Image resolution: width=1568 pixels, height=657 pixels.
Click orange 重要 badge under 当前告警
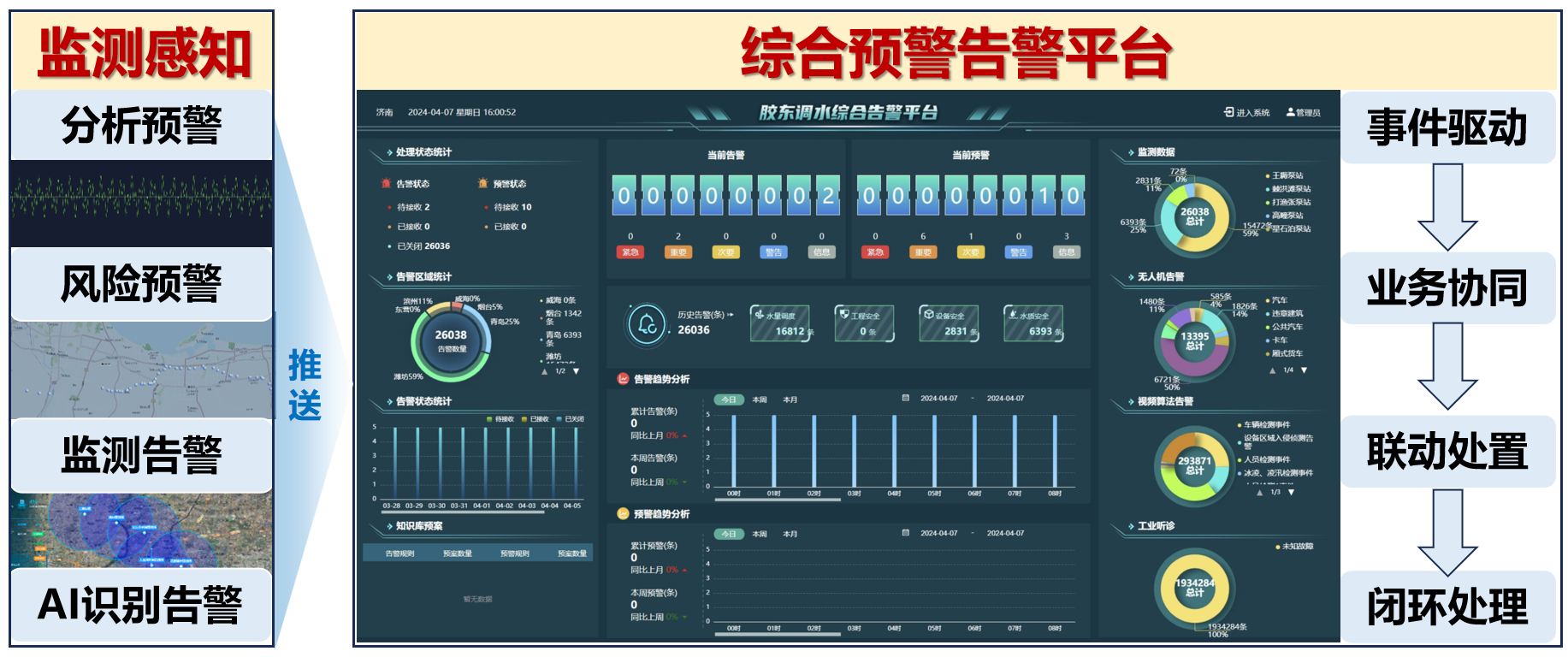click(x=678, y=252)
